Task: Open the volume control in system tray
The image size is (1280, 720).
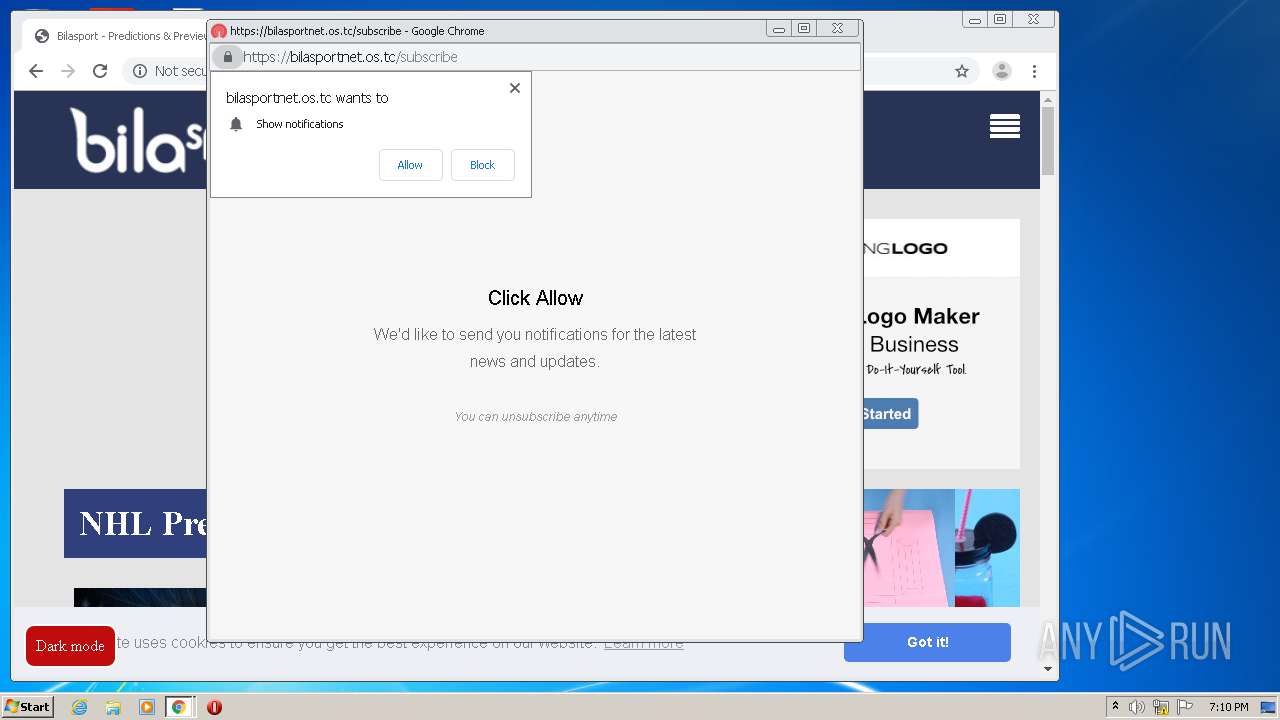Action: pyautogui.click(x=1137, y=707)
